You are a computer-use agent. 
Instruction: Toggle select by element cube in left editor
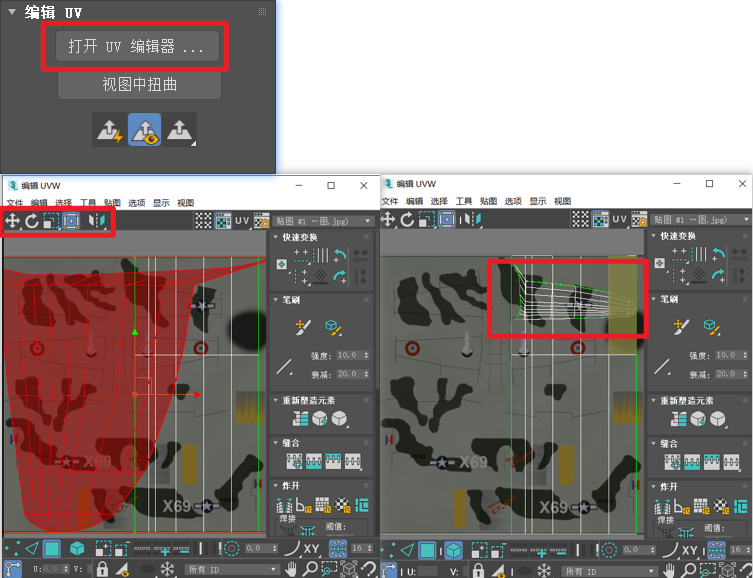pos(77,549)
